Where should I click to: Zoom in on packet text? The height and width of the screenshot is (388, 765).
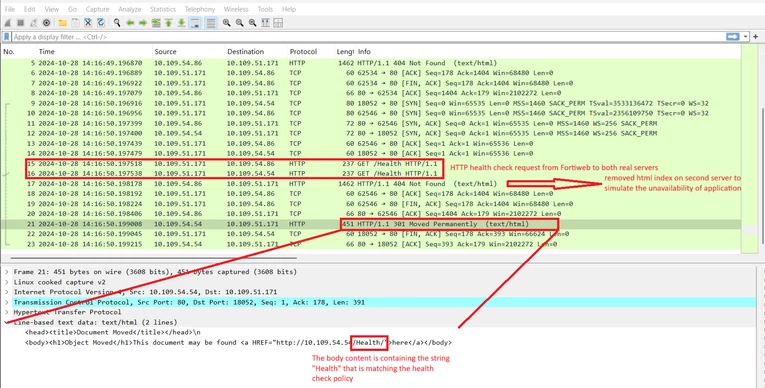[226, 22]
